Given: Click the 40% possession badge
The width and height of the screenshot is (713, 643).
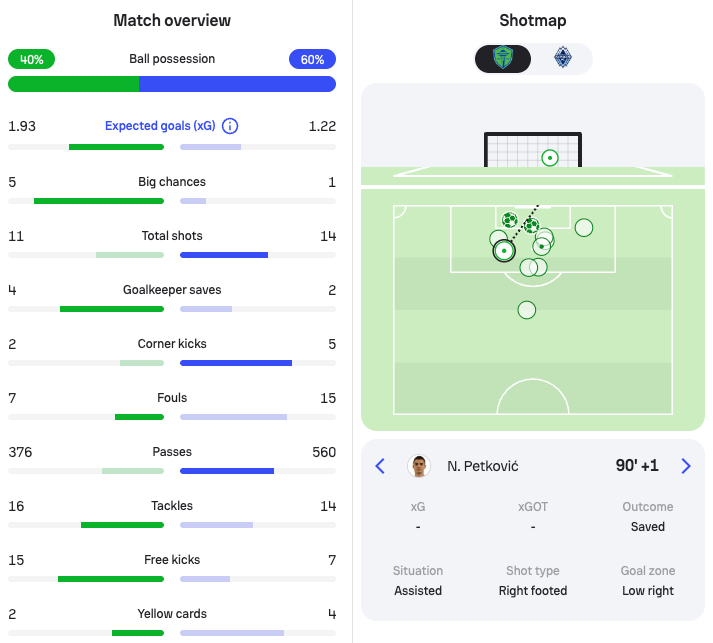Looking at the screenshot, I should [x=32, y=59].
